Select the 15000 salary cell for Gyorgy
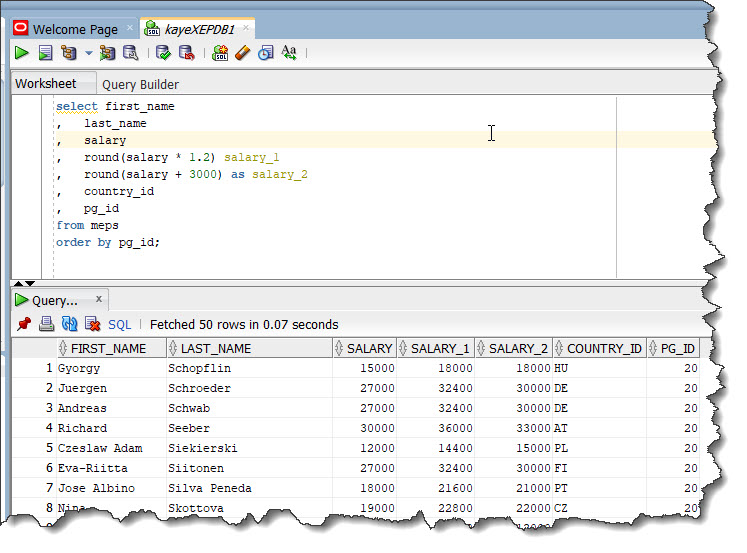Screen dimensions: 747x553 364,368
